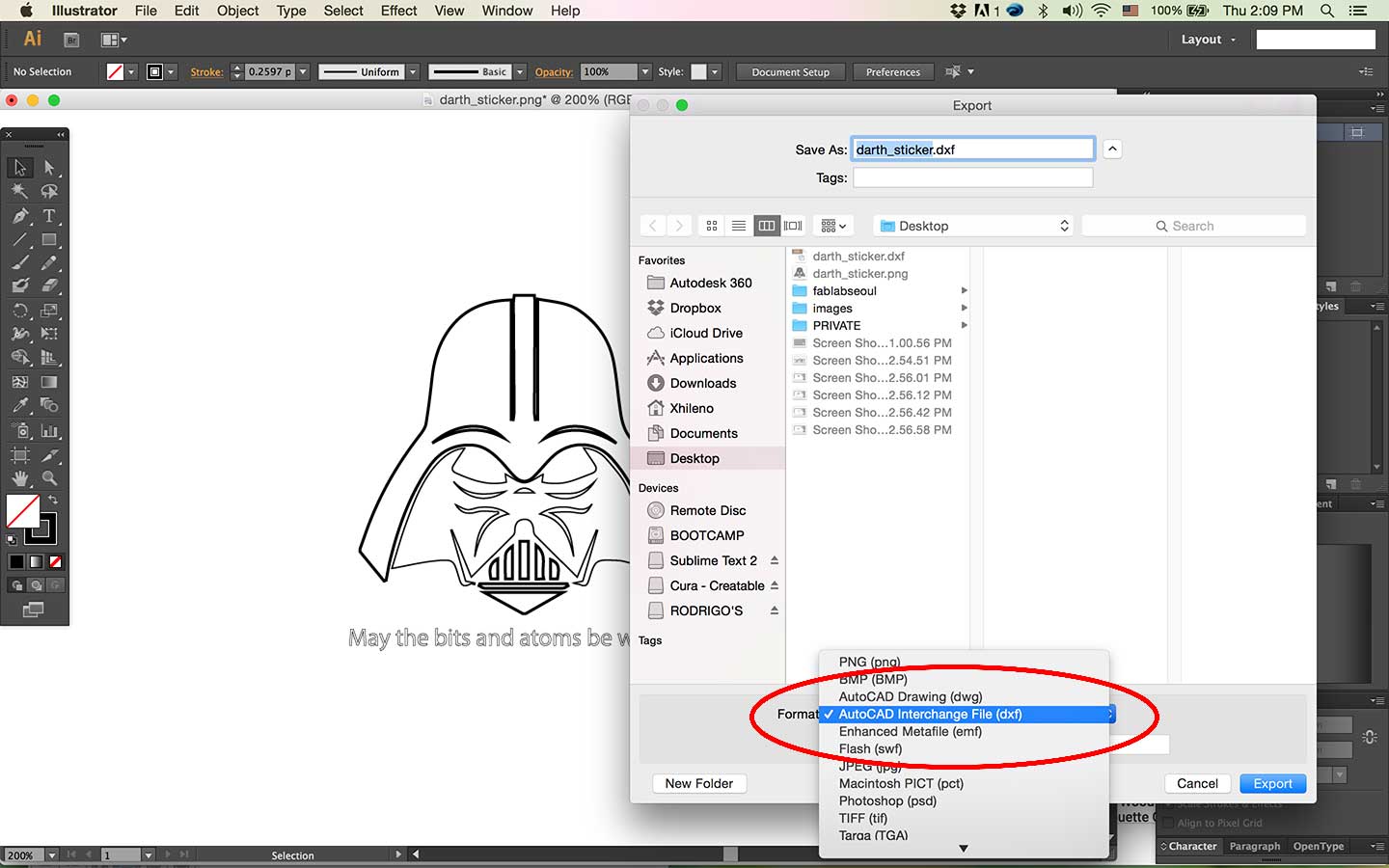The height and width of the screenshot is (868, 1389).
Task: Set paint to None in toolbar
Action: [x=56, y=561]
